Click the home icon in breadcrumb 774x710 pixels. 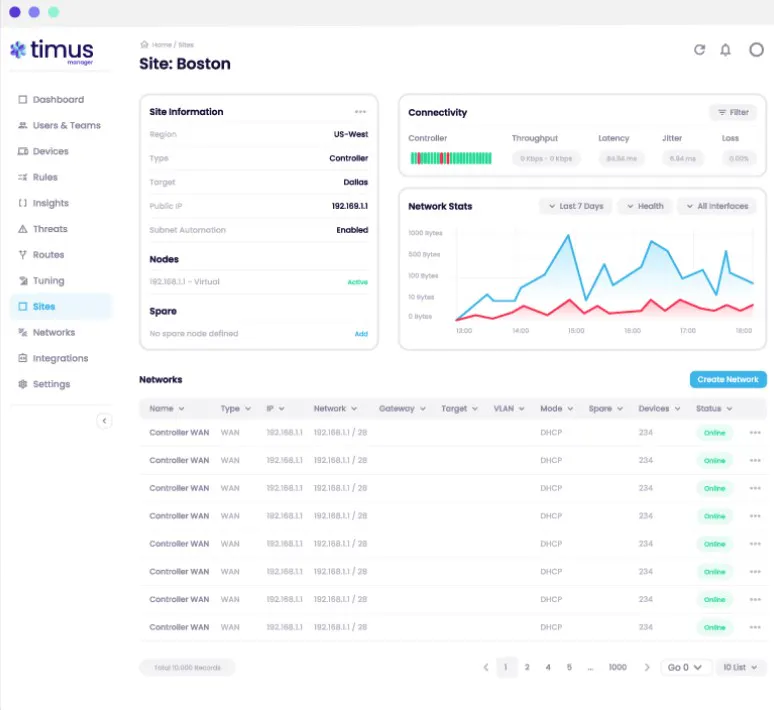[x=144, y=44]
